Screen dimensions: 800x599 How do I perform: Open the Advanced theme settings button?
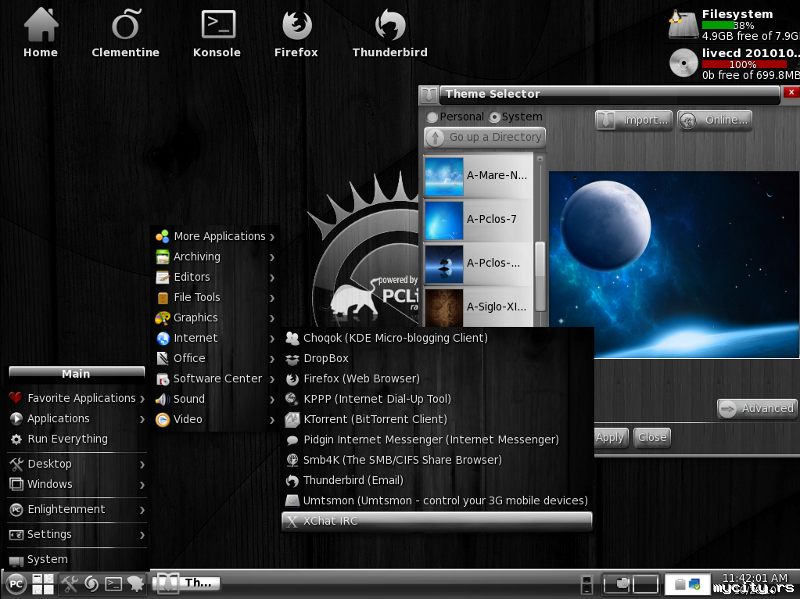[x=757, y=409]
